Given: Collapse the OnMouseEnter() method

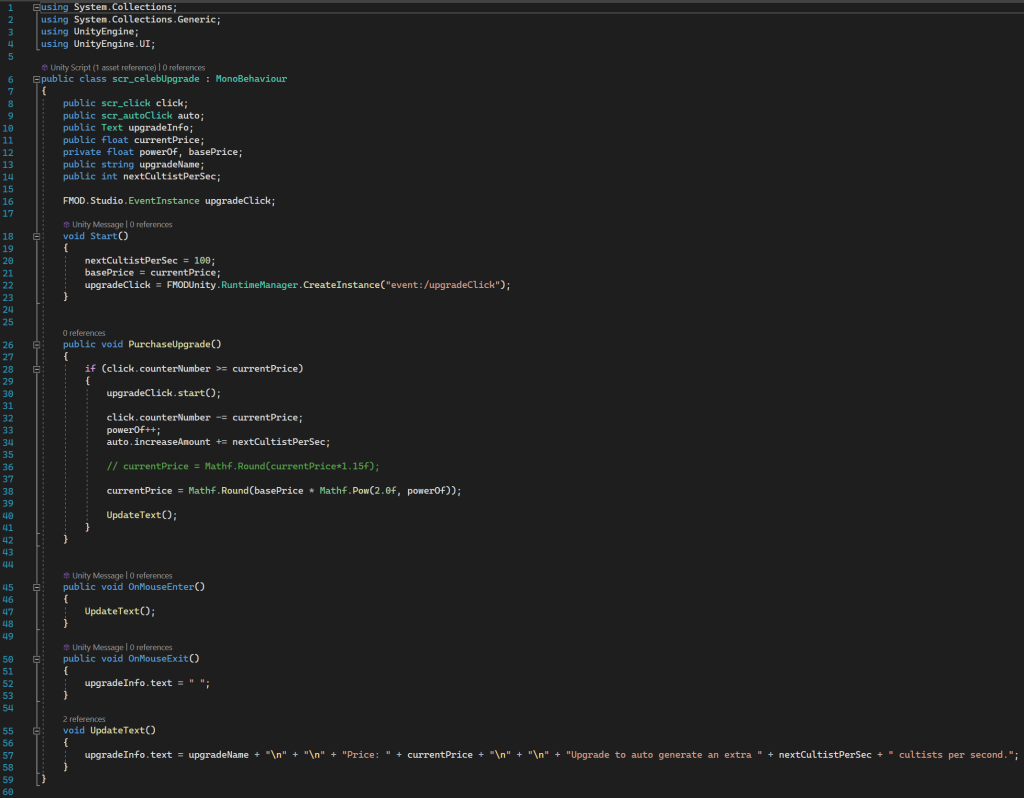Looking at the screenshot, I should click(x=37, y=587).
